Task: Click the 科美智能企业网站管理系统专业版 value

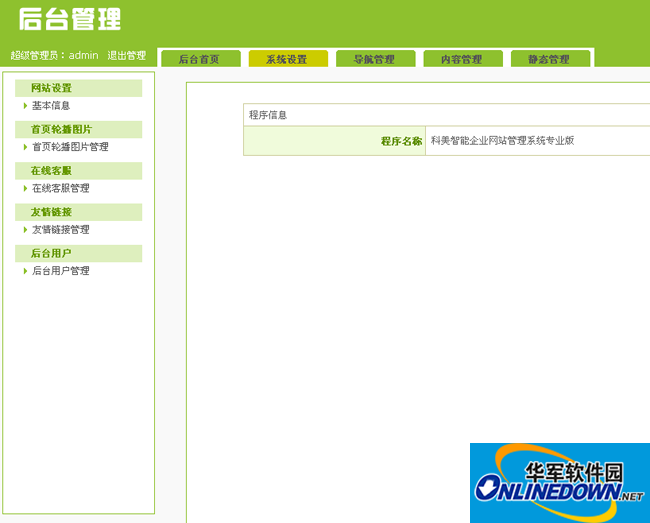Action: (x=502, y=140)
